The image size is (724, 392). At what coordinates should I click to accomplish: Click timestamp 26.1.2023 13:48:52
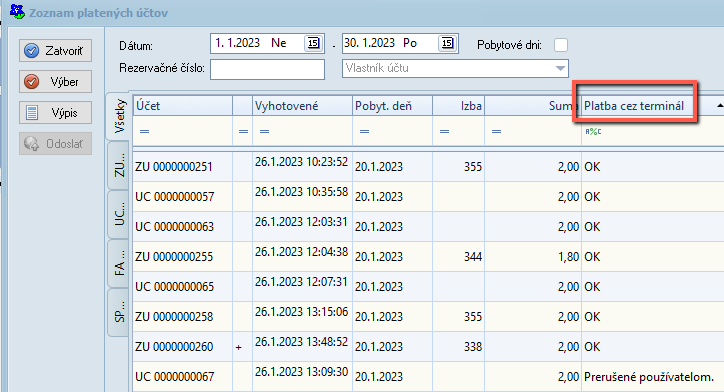(x=301, y=342)
